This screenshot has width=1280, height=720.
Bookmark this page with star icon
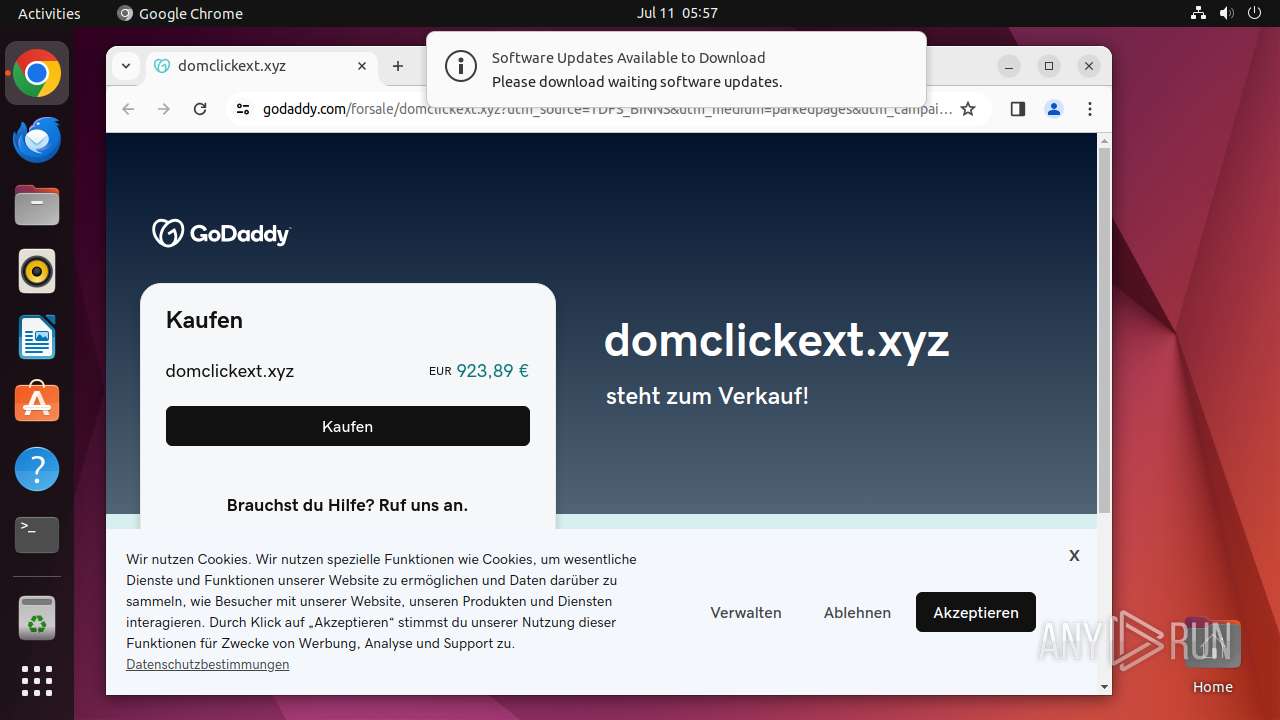[x=968, y=109]
